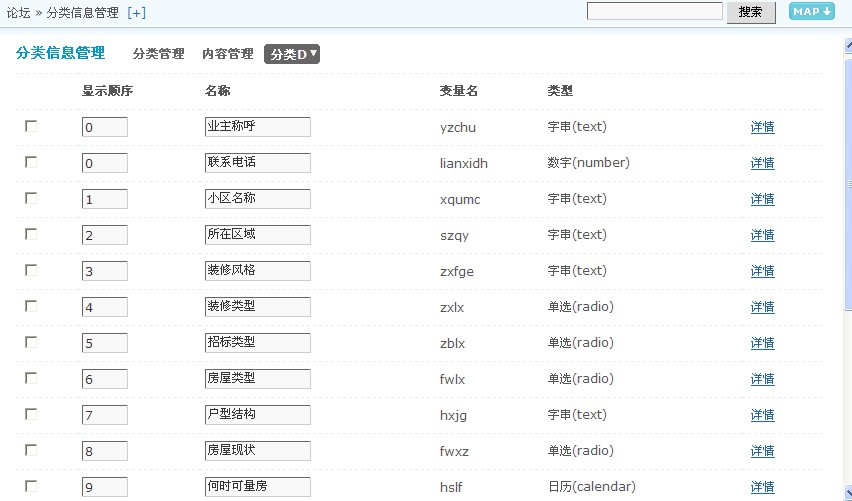This screenshot has width=852, height=501.
Task: Tick the checkbox for 联系电话 row
Action: click(x=31, y=162)
